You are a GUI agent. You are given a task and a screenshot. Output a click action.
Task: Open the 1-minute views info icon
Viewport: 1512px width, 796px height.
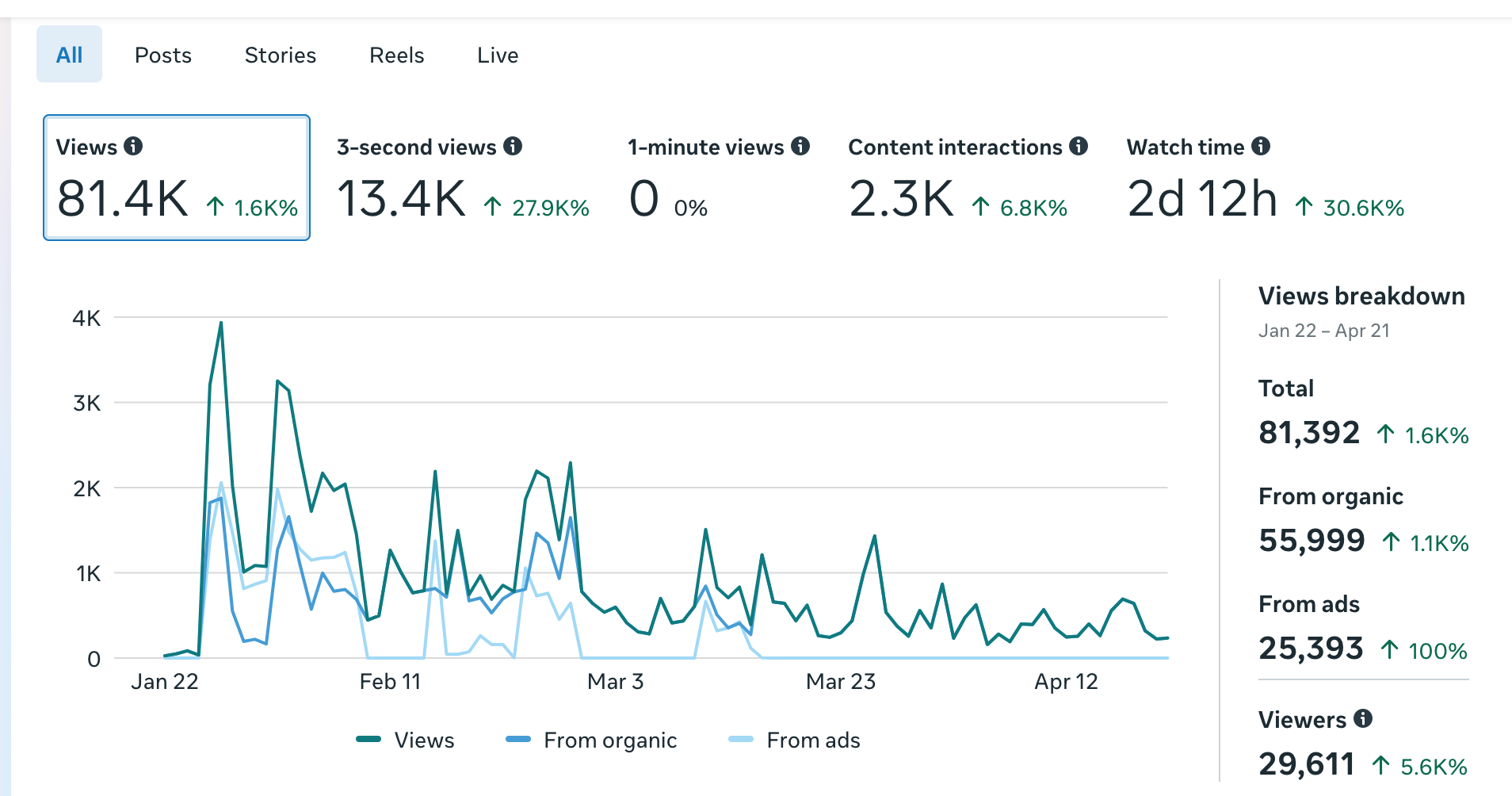pyautogui.click(x=800, y=146)
